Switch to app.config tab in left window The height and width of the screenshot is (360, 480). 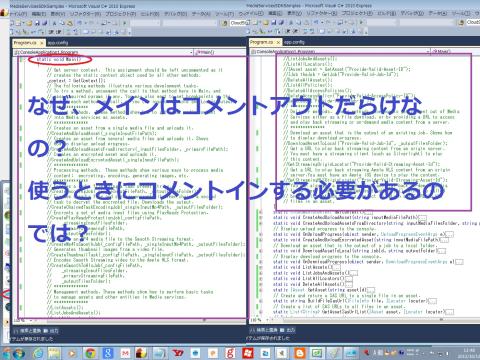tap(58, 43)
